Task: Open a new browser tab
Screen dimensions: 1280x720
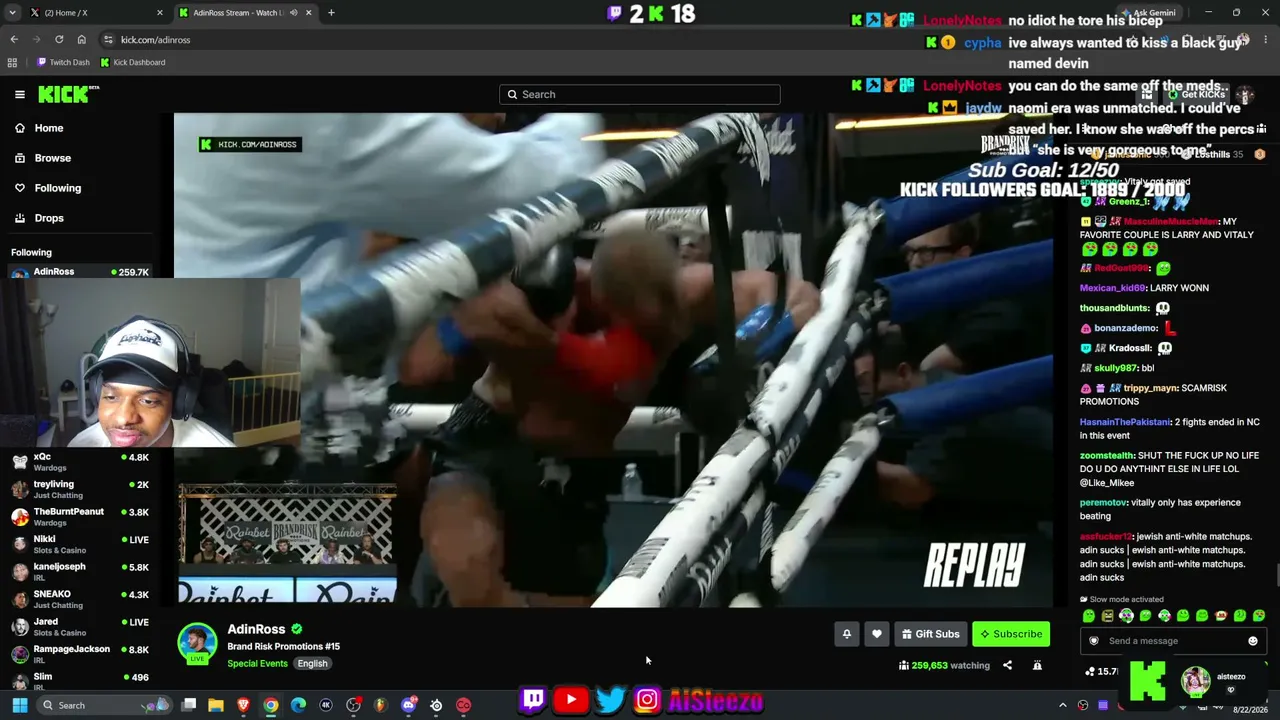Action: [x=331, y=13]
